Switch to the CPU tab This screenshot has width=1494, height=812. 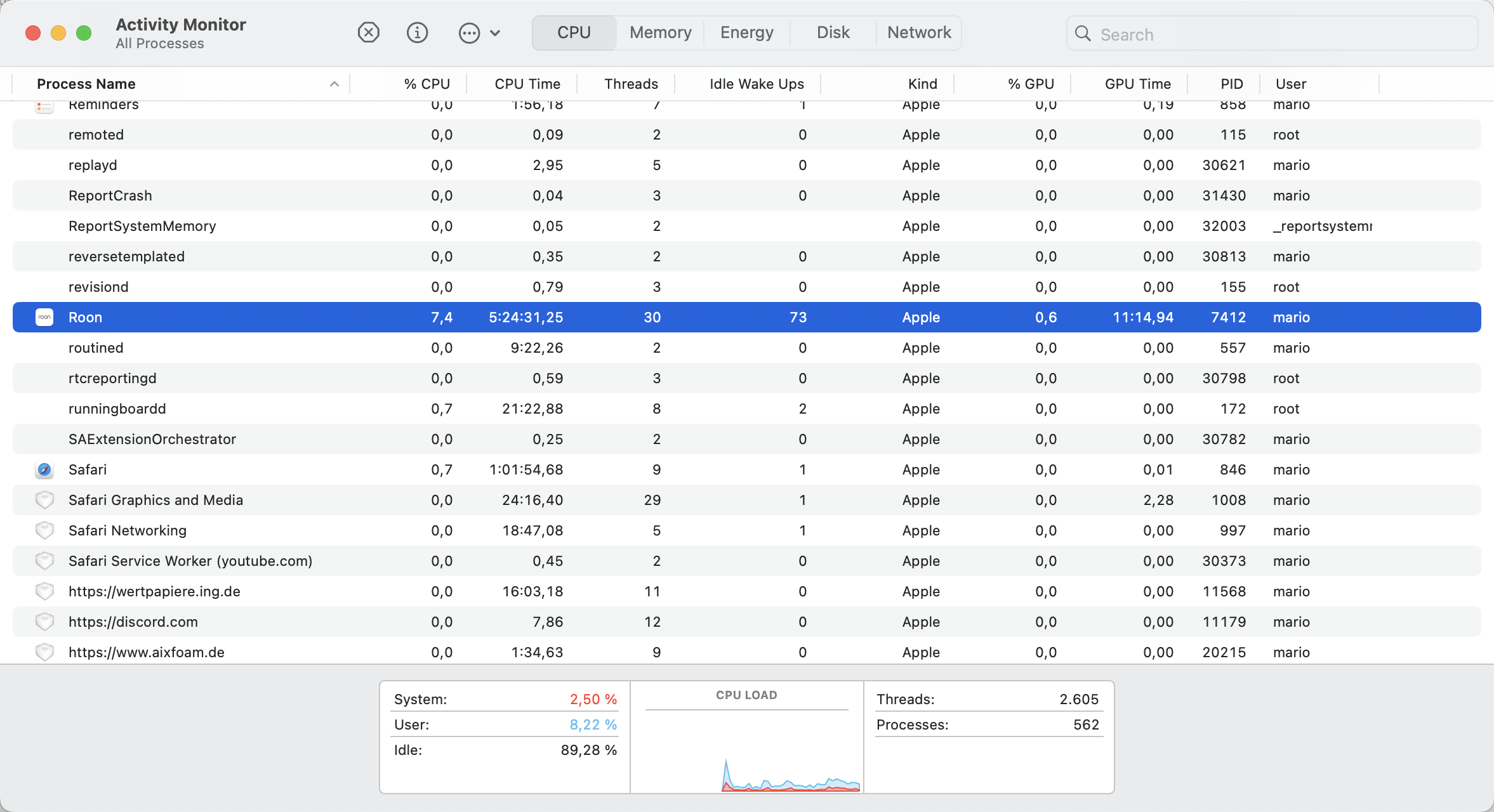[574, 32]
